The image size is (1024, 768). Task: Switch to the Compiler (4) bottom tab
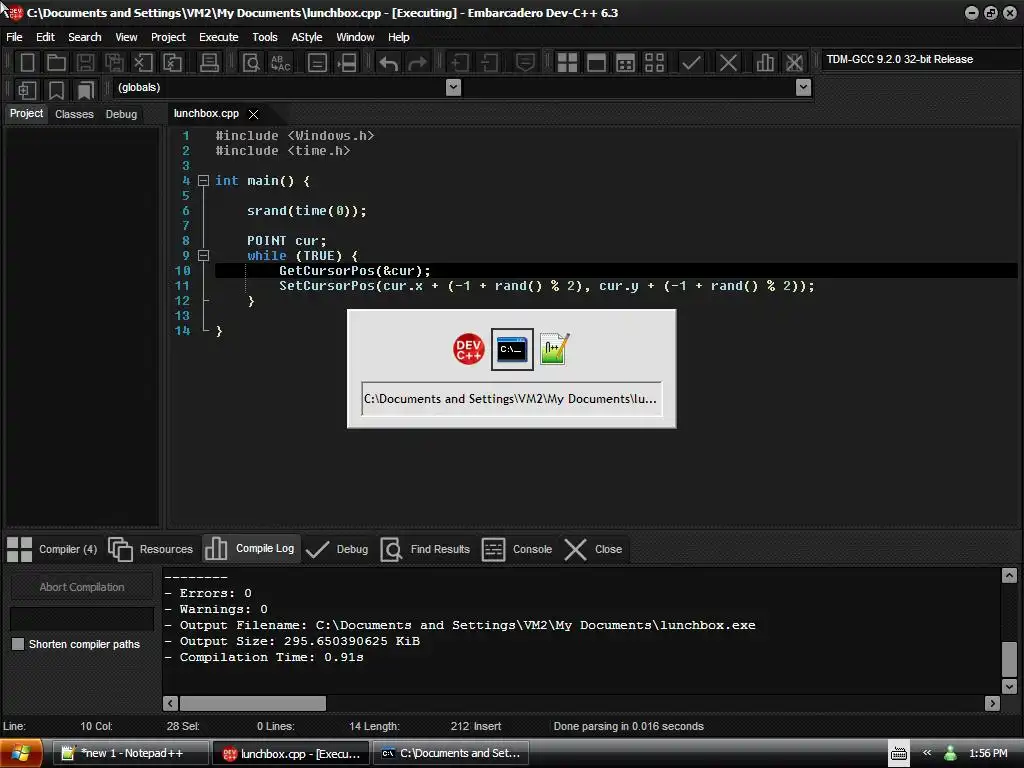click(52, 549)
